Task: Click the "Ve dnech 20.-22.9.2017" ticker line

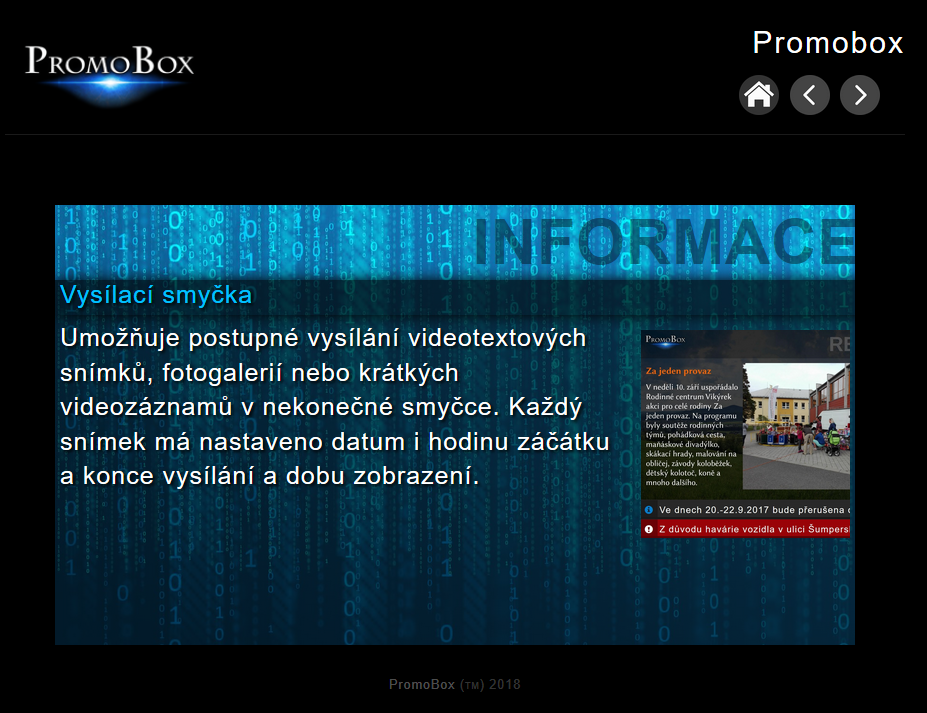Action: tap(752, 510)
